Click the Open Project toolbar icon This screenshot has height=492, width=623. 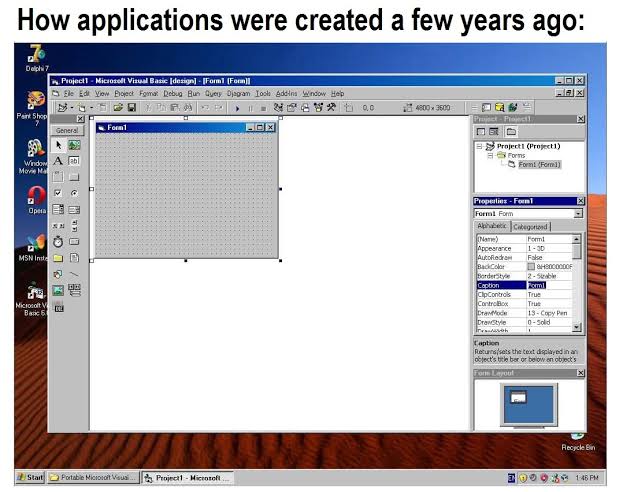[118, 107]
